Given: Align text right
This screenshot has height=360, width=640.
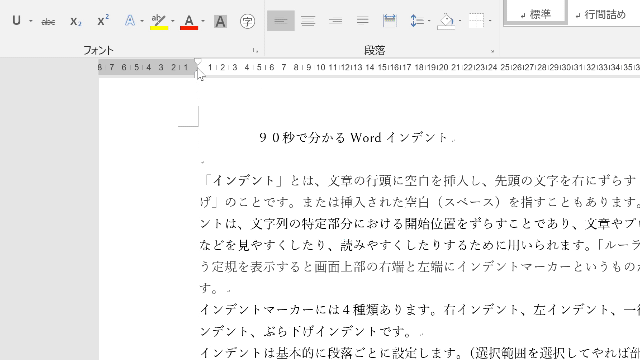Looking at the screenshot, I should pos(336,20).
